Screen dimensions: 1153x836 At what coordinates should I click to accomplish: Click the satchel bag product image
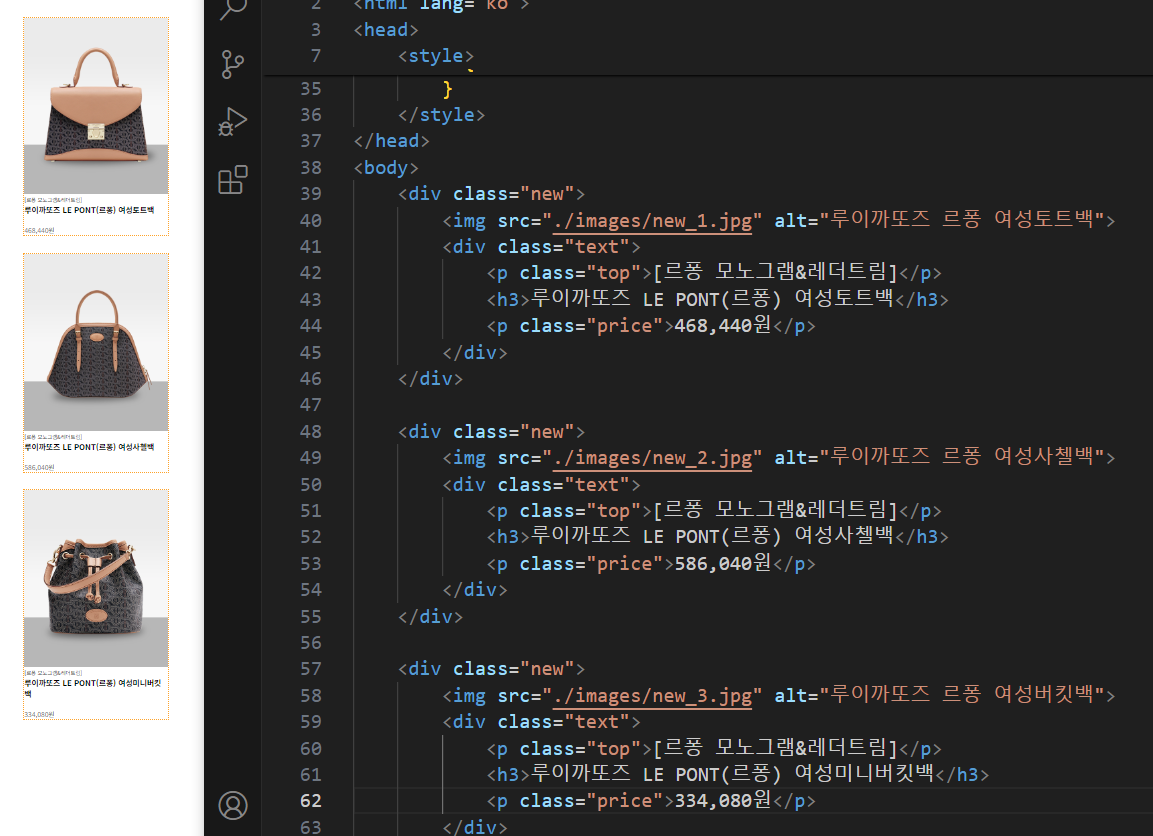96,343
